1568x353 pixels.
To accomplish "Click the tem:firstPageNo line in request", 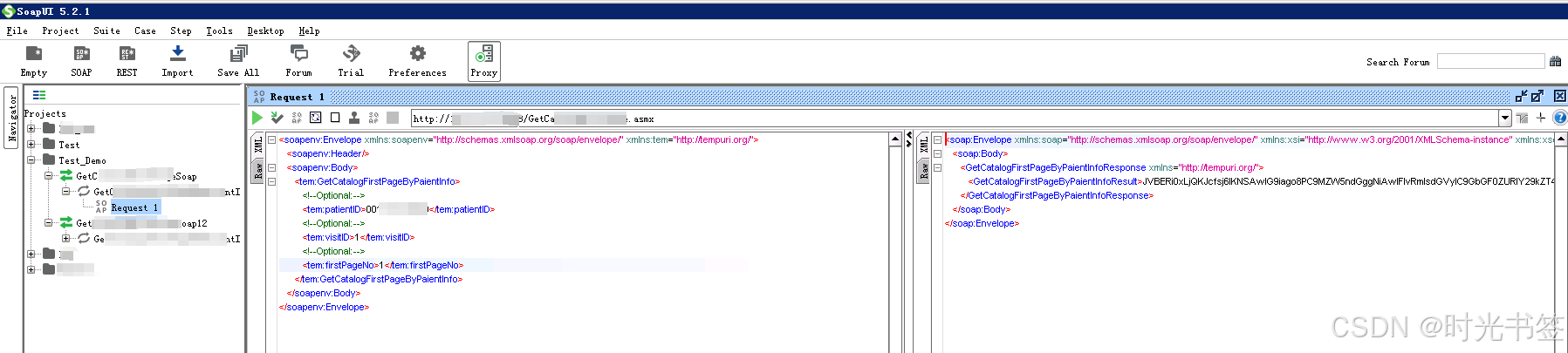I will [383, 265].
